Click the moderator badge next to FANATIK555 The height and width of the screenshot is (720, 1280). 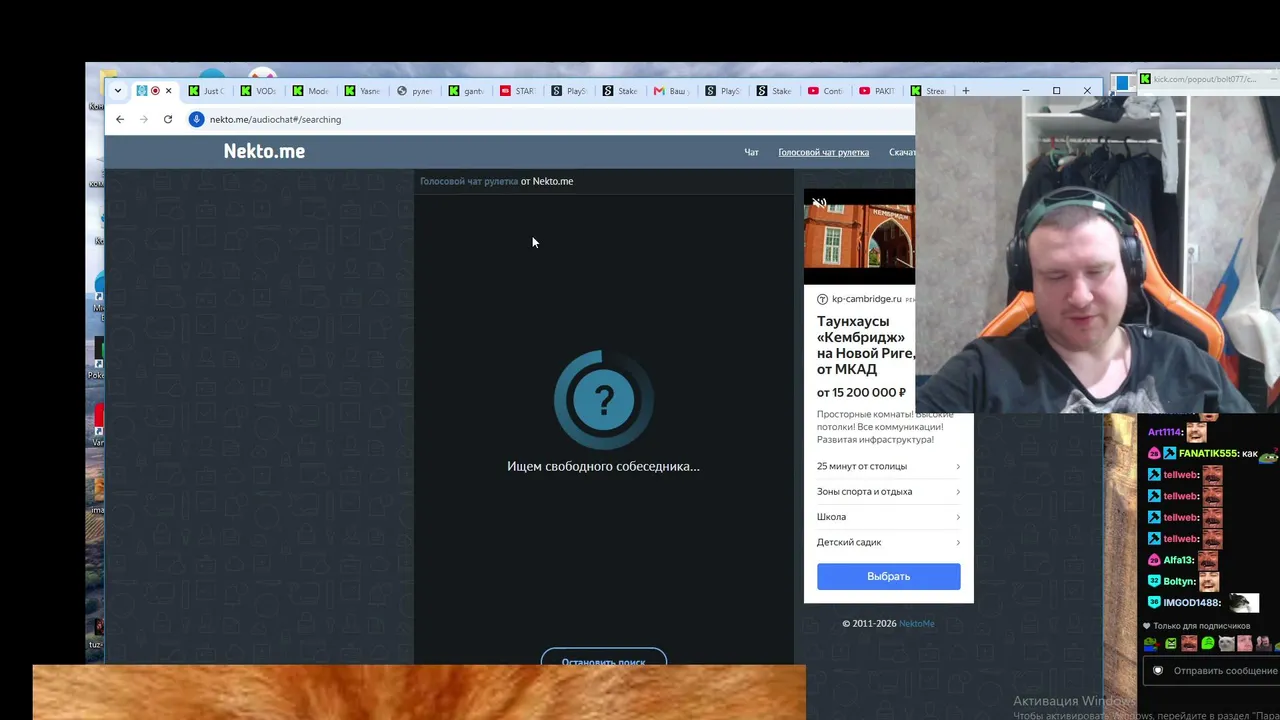pos(1170,453)
